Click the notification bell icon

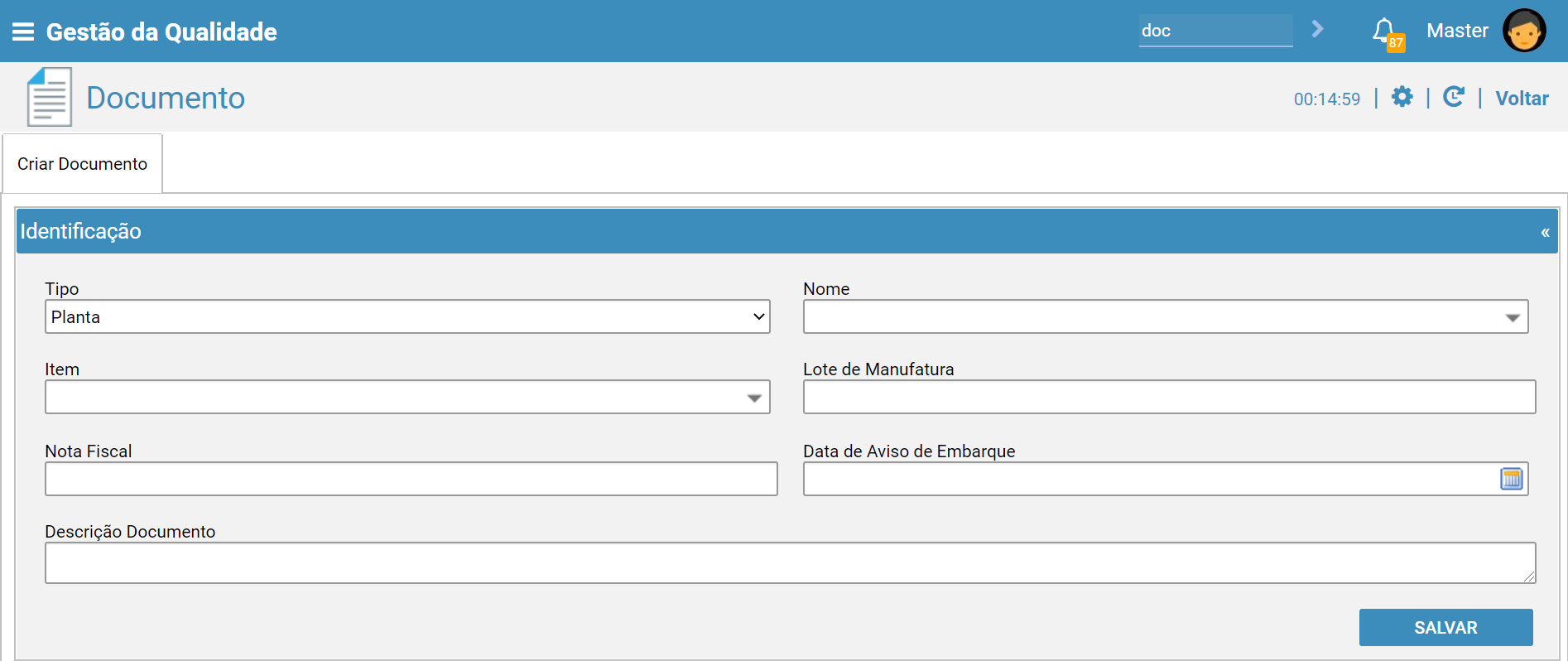click(1384, 31)
